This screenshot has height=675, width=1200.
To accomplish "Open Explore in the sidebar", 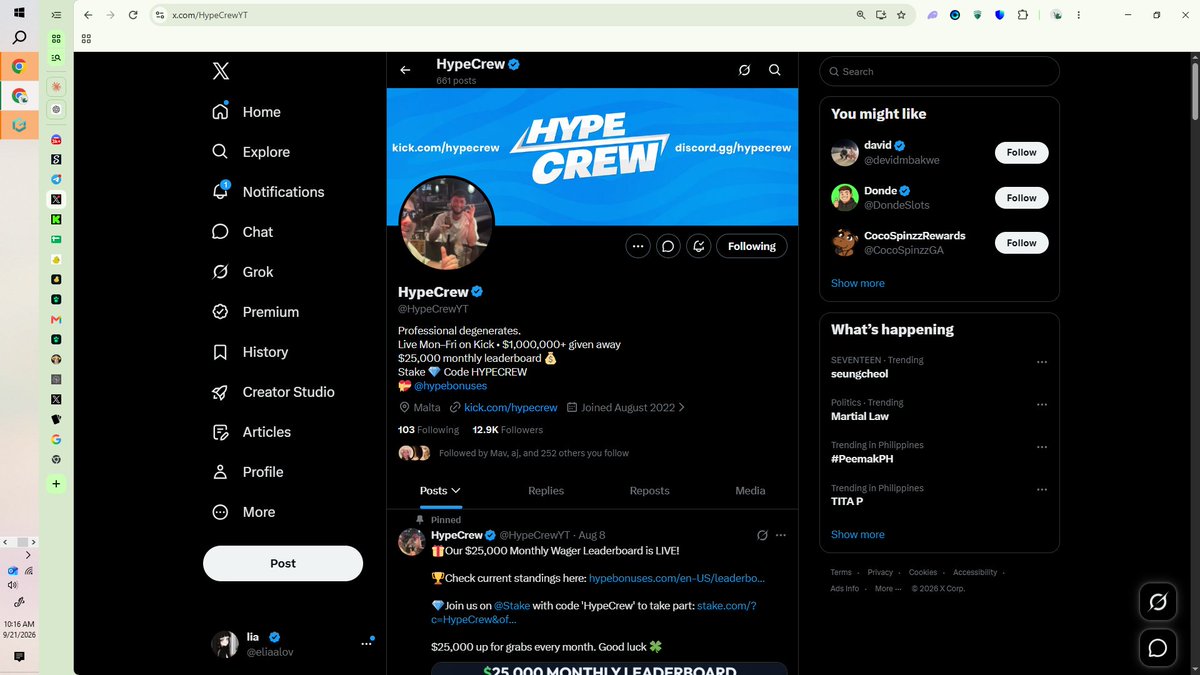I will point(251,152).
